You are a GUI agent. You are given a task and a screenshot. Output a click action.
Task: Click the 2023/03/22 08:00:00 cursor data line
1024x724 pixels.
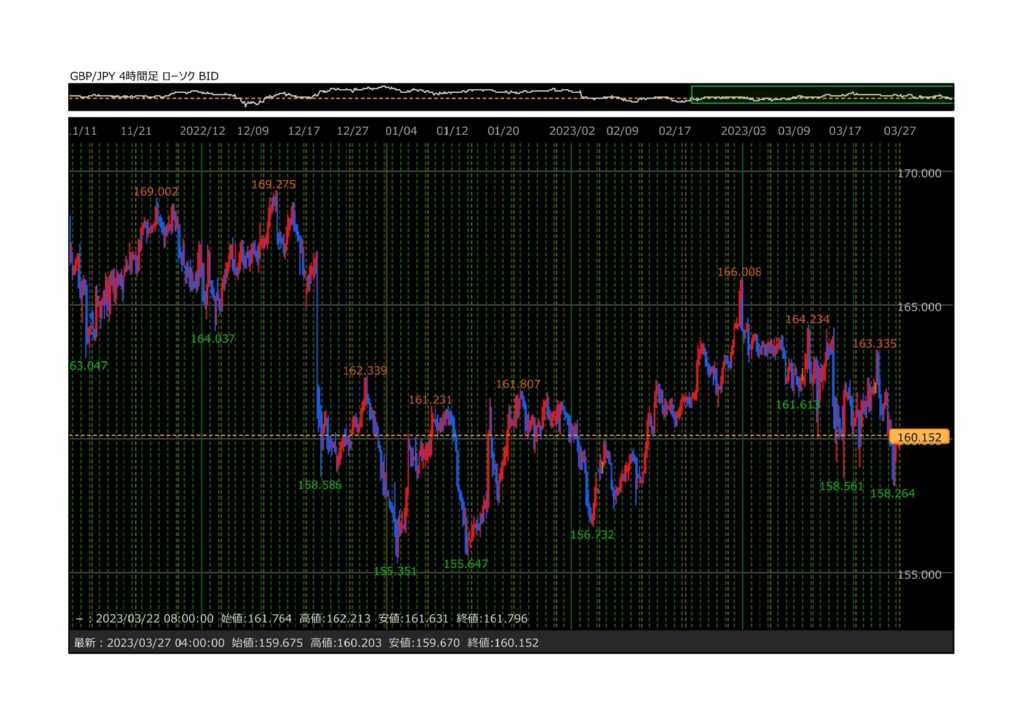[302, 619]
